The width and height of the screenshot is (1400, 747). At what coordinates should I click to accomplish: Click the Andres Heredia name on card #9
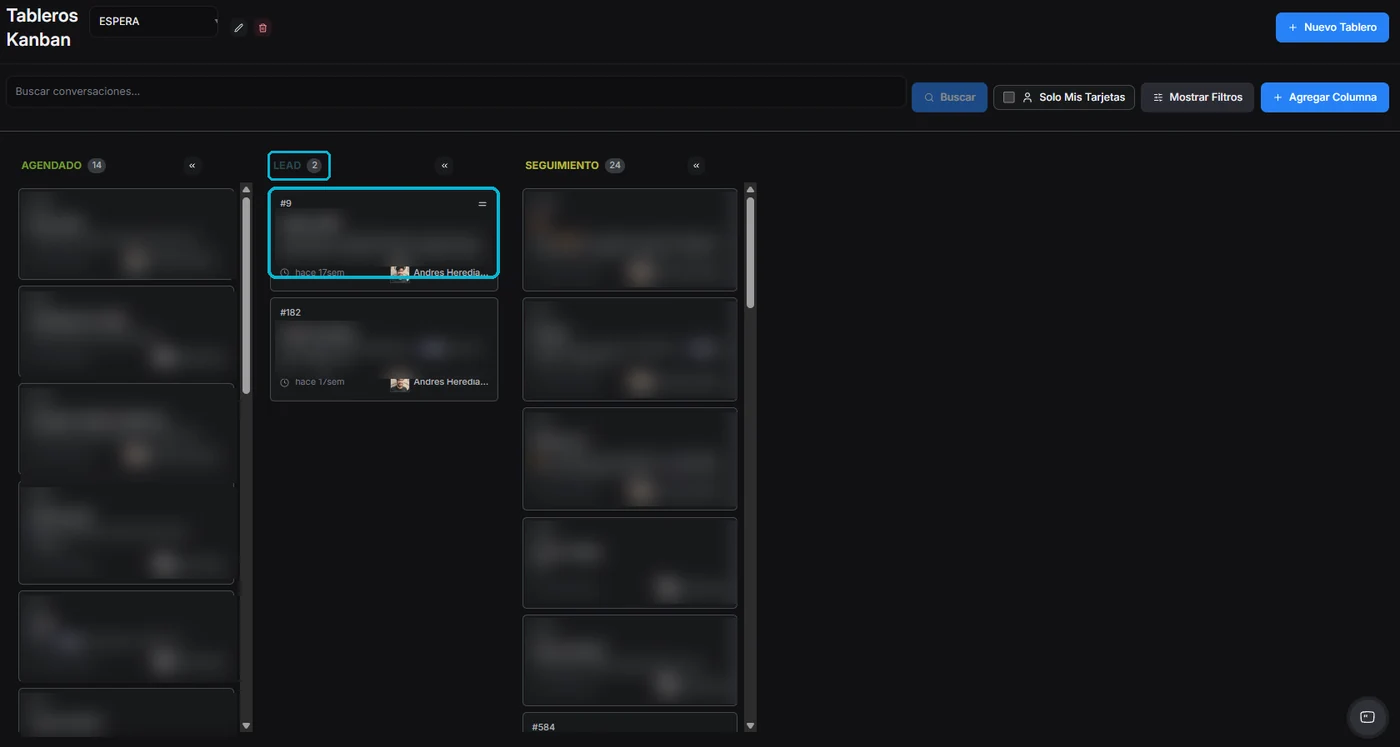tap(451, 272)
